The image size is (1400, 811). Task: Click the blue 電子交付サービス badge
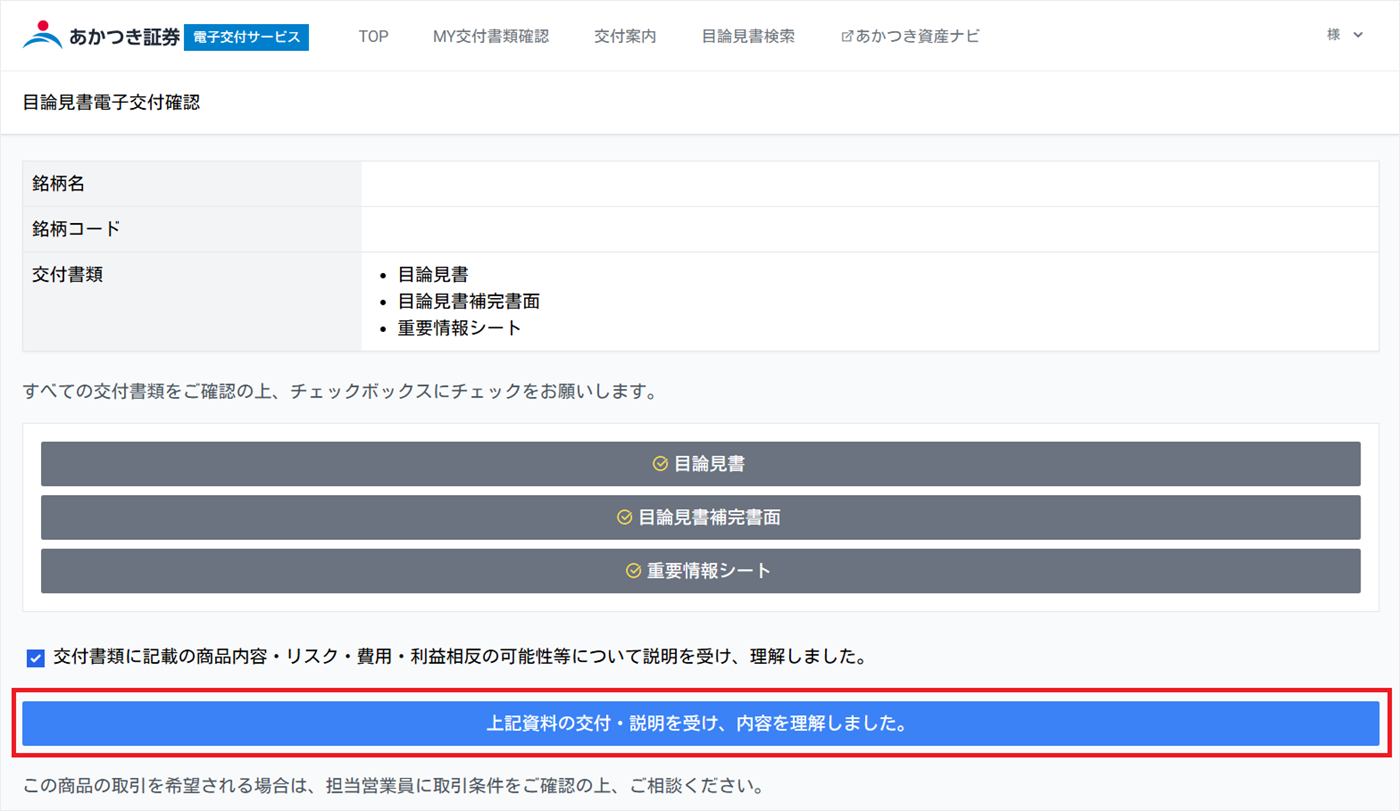coord(246,37)
